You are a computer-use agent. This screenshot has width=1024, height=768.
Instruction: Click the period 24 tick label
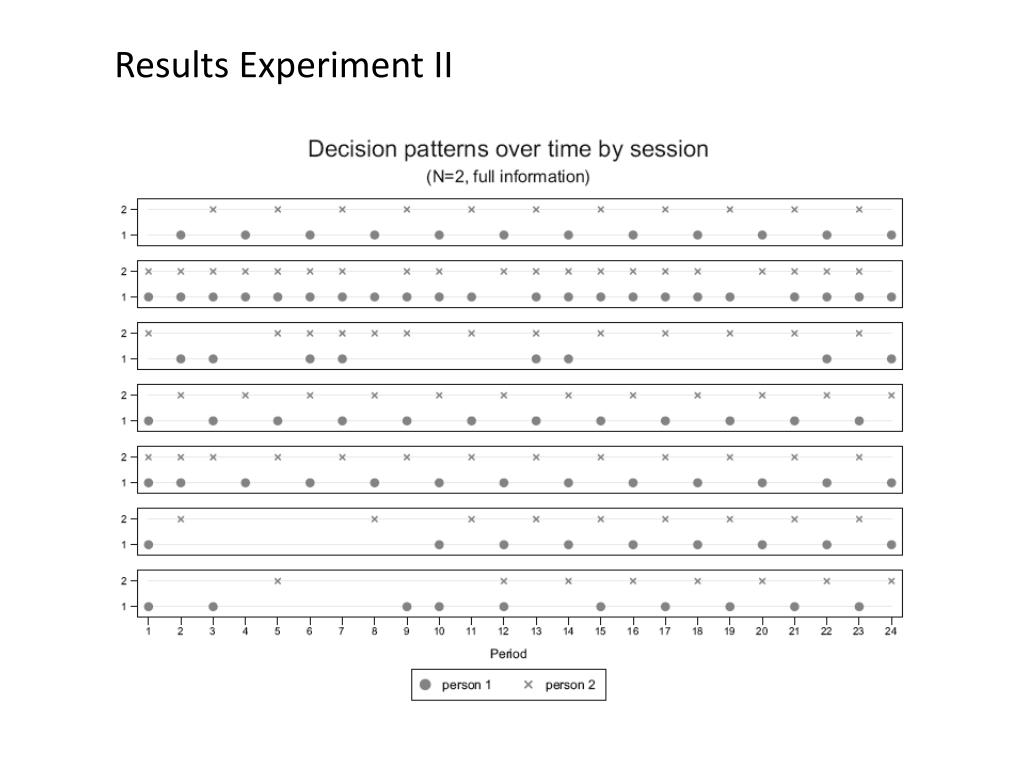click(x=891, y=631)
